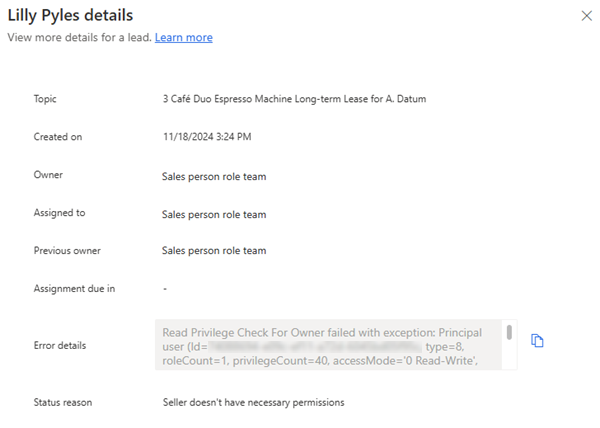Copy the error details to clipboard
This screenshot has height=428, width=600.
click(537, 341)
